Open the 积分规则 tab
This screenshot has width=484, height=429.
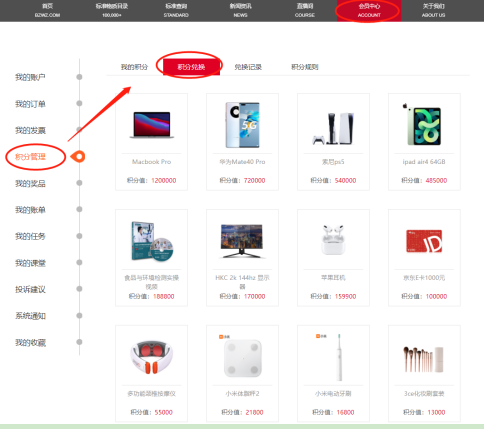305,67
